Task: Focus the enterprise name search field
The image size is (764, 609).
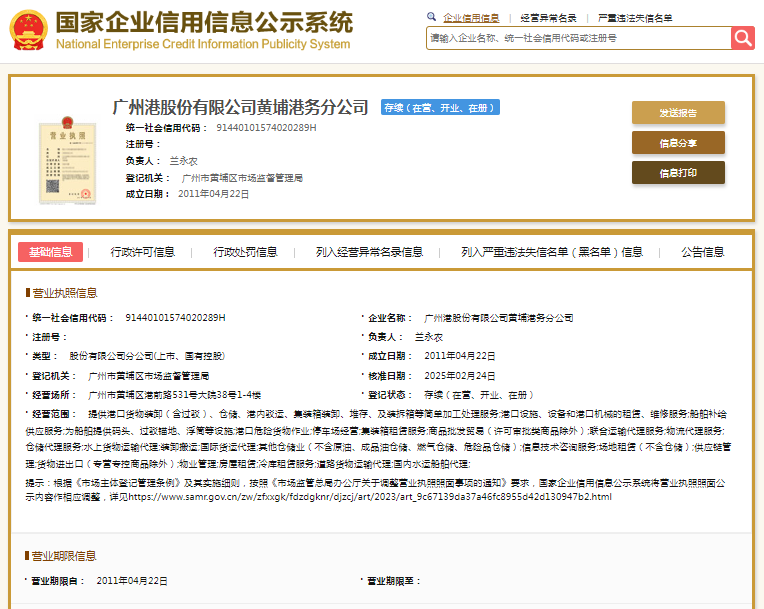Action: pyautogui.click(x=578, y=38)
